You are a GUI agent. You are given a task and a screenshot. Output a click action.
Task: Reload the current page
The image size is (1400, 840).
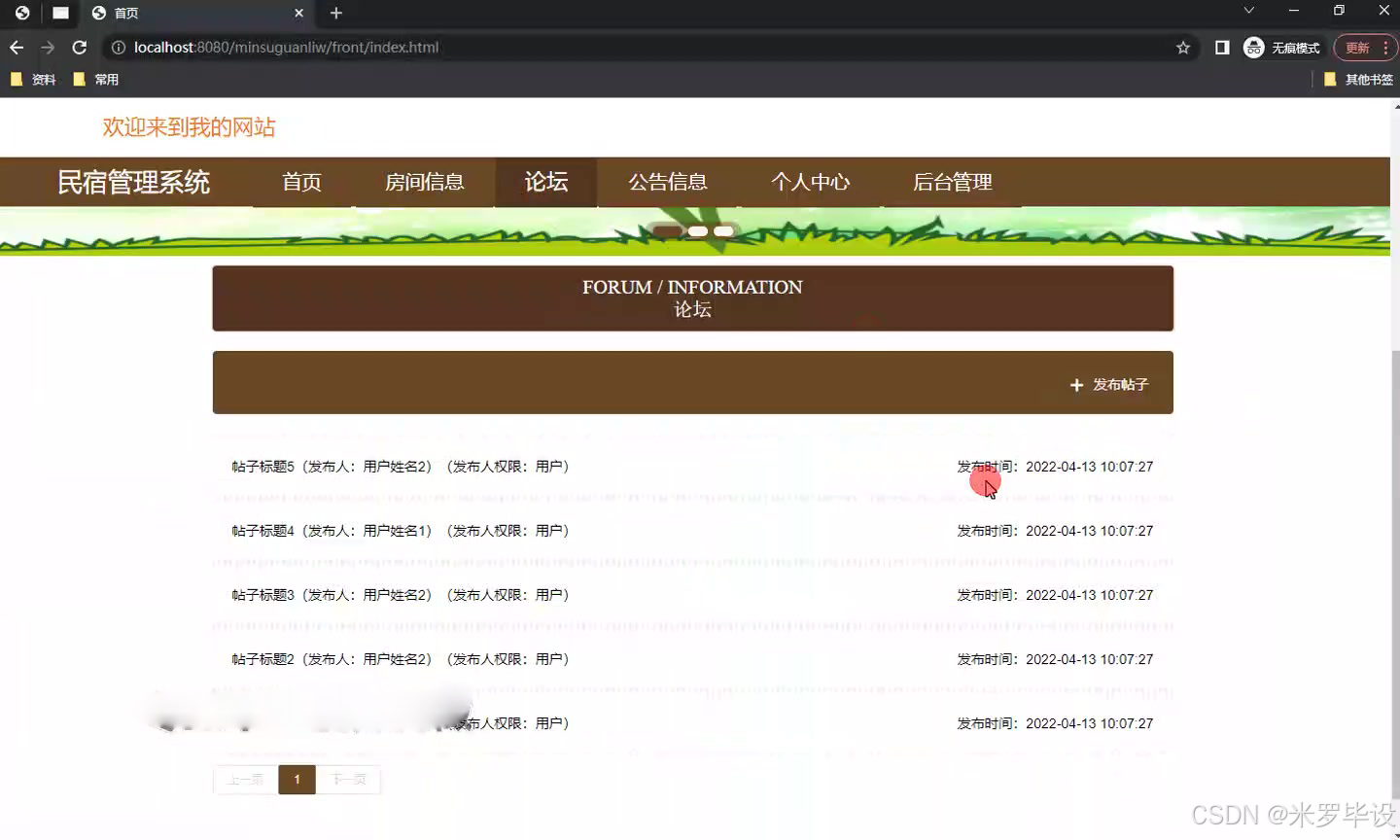pos(81,47)
